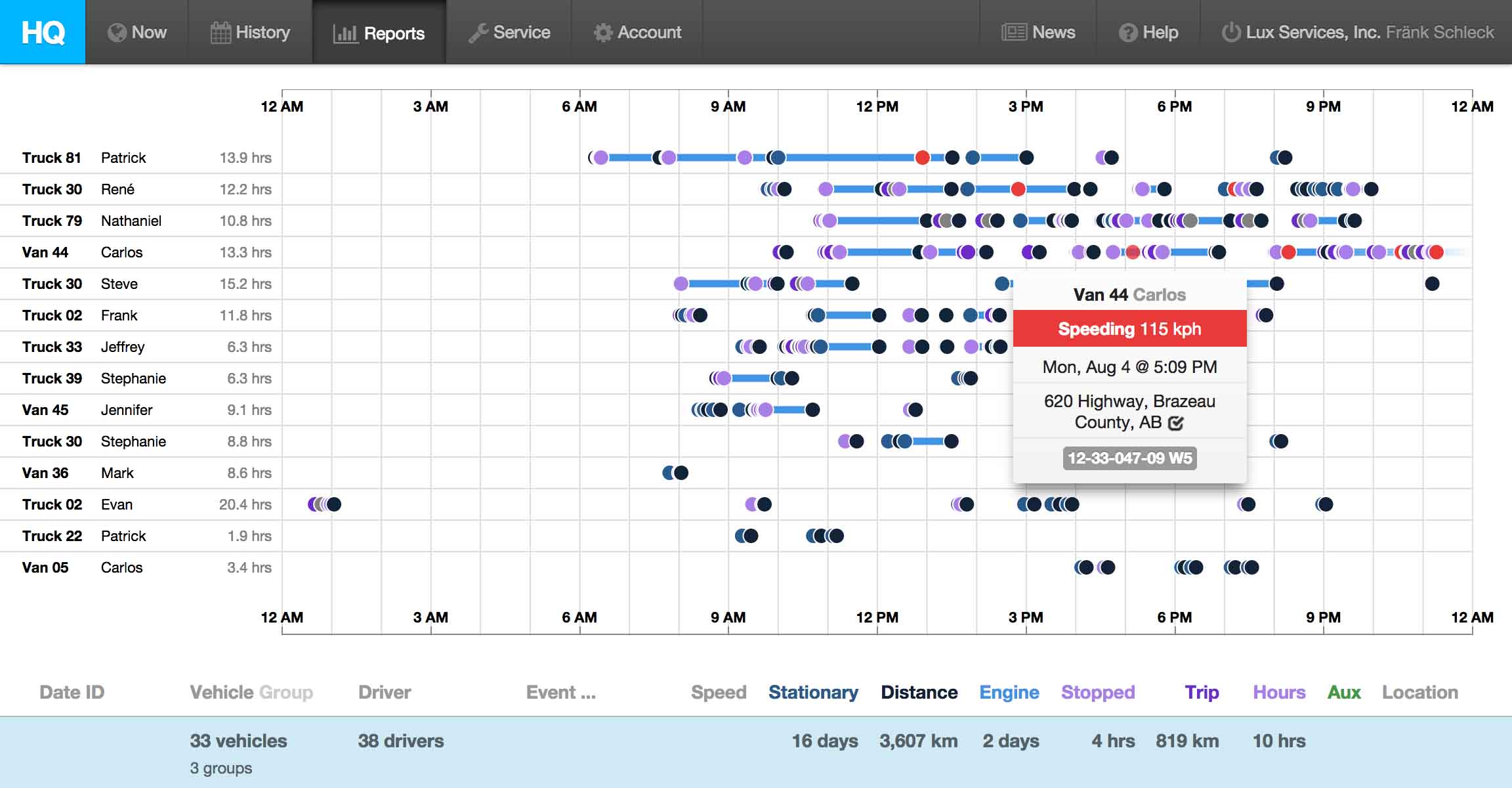
Task: Open History calendar icon tab
Action: click(220, 33)
